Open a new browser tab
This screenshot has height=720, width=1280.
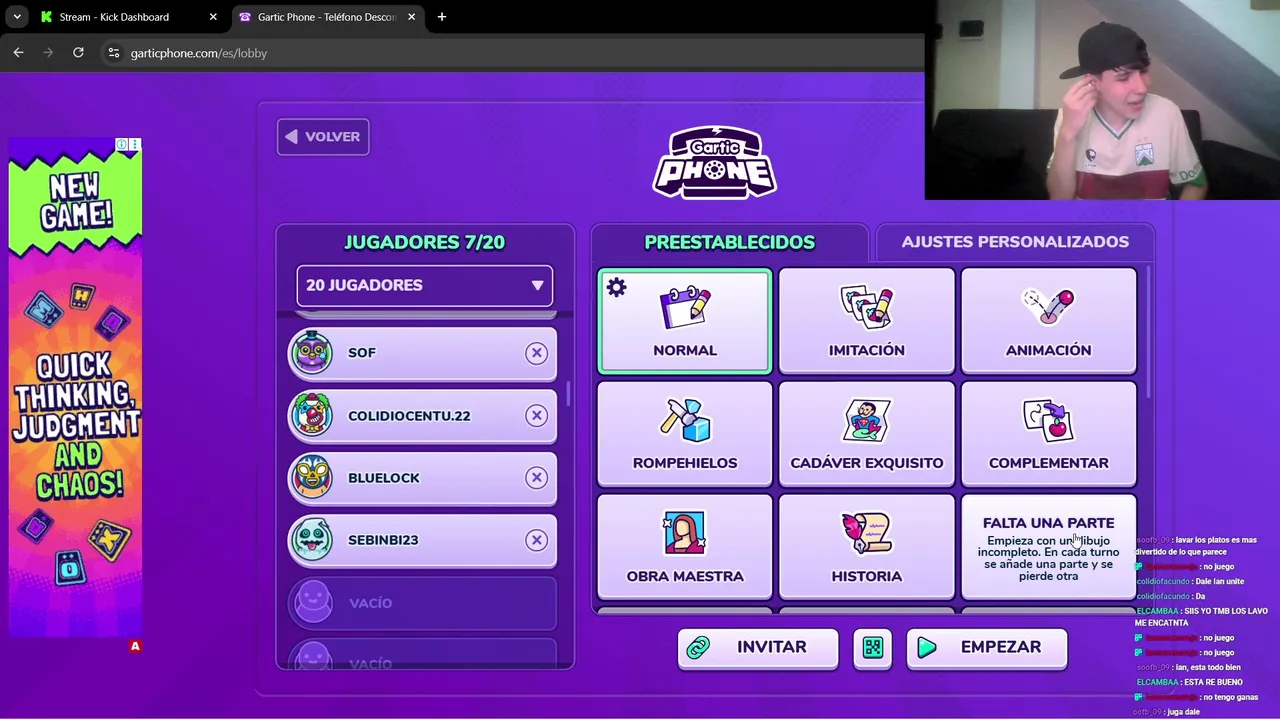(442, 17)
